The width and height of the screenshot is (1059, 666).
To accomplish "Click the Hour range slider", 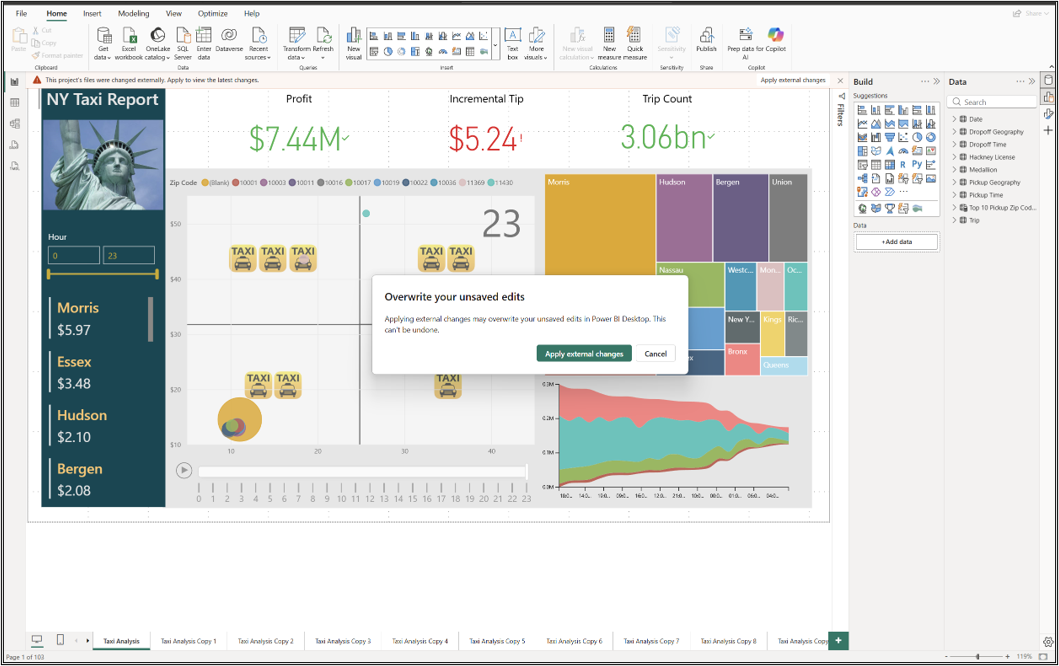I will point(103,274).
